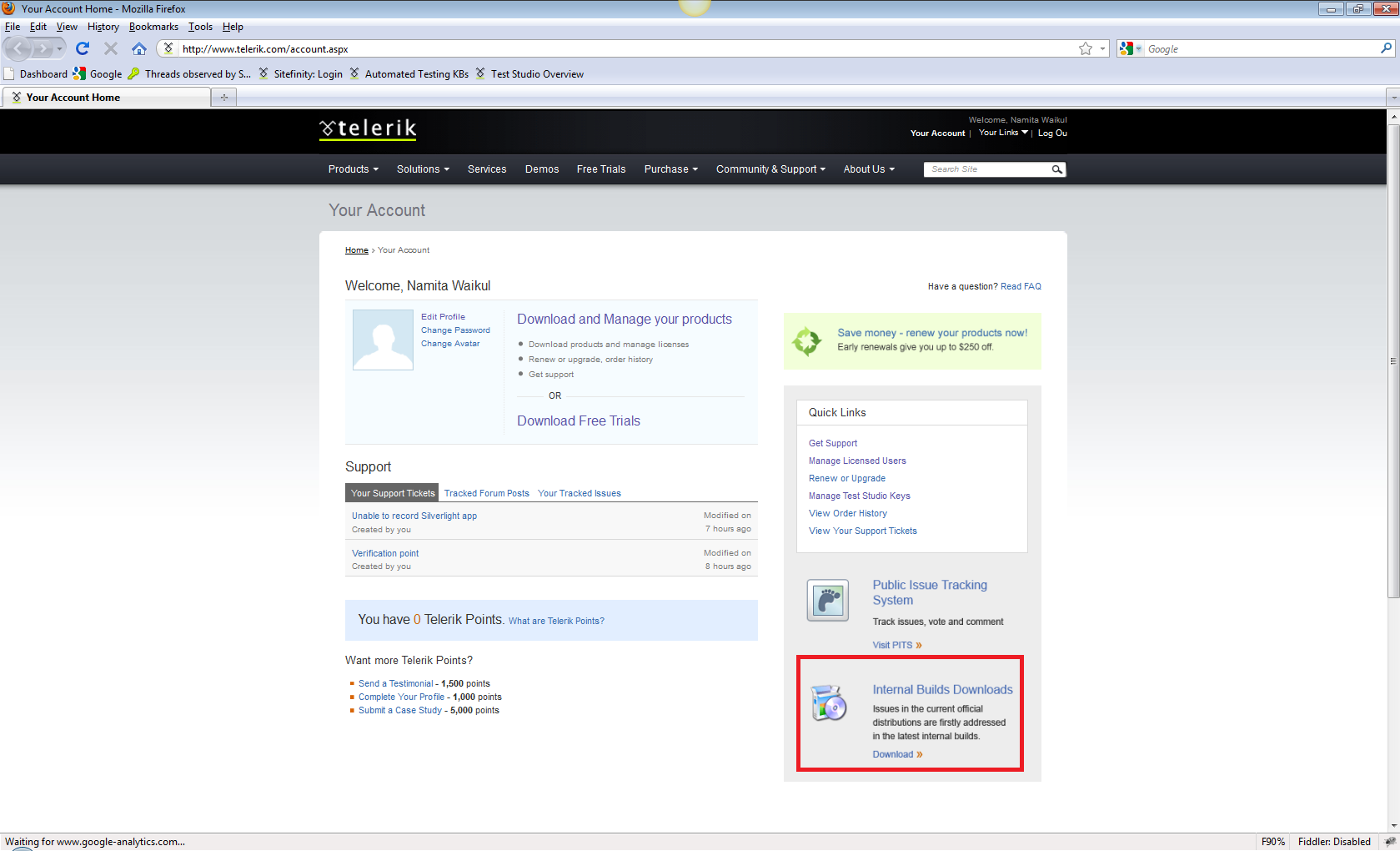1400x851 pixels.
Task: Open the Verification point ticket
Action: pyautogui.click(x=385, y=553)
